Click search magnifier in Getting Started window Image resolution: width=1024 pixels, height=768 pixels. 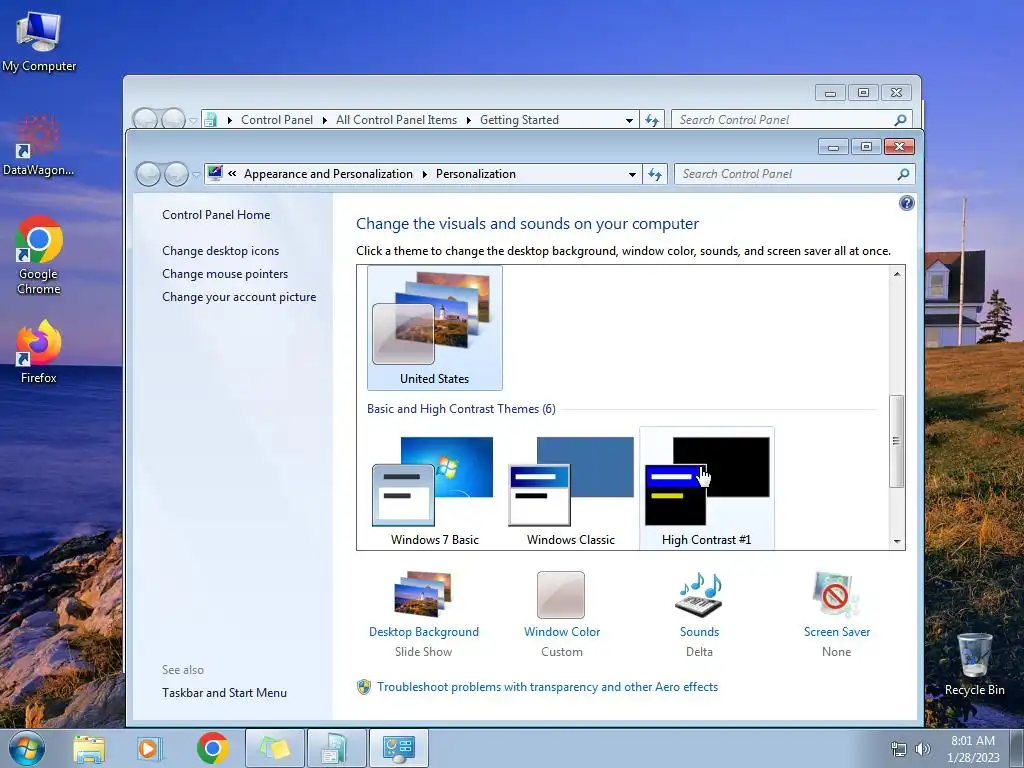[901, 120]
